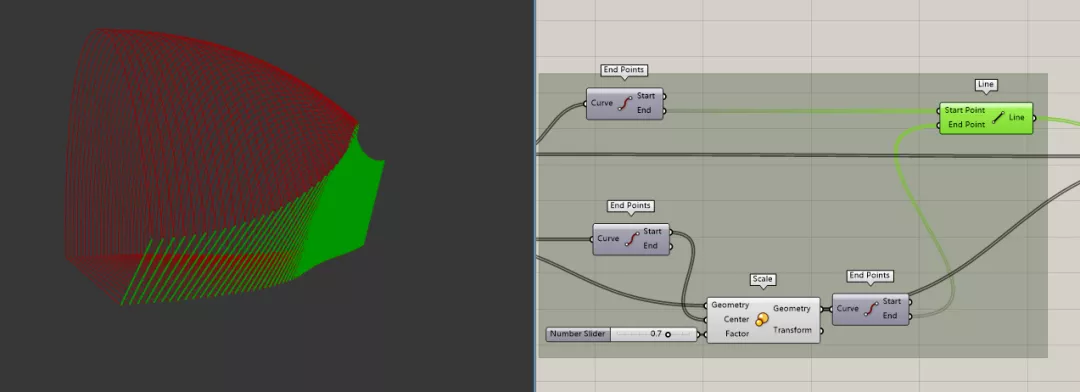1080x392 pixels.
Task: Click the Transform output of Scale
Action: point(791,330)
